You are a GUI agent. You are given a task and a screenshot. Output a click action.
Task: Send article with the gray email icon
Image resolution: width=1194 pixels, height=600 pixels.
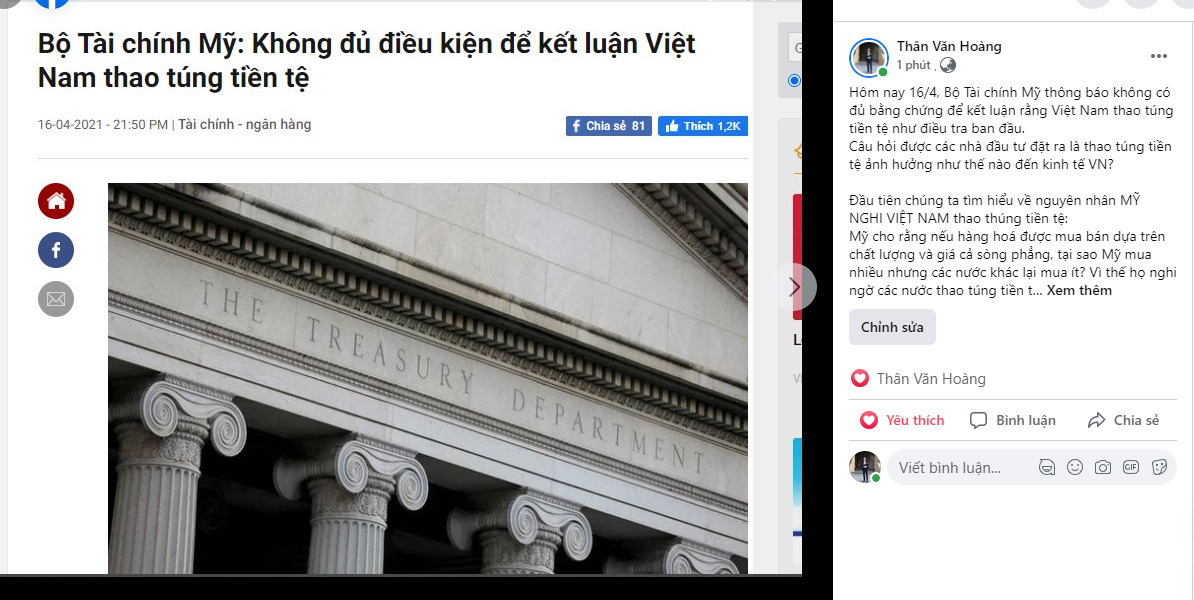tap(56, 299)
